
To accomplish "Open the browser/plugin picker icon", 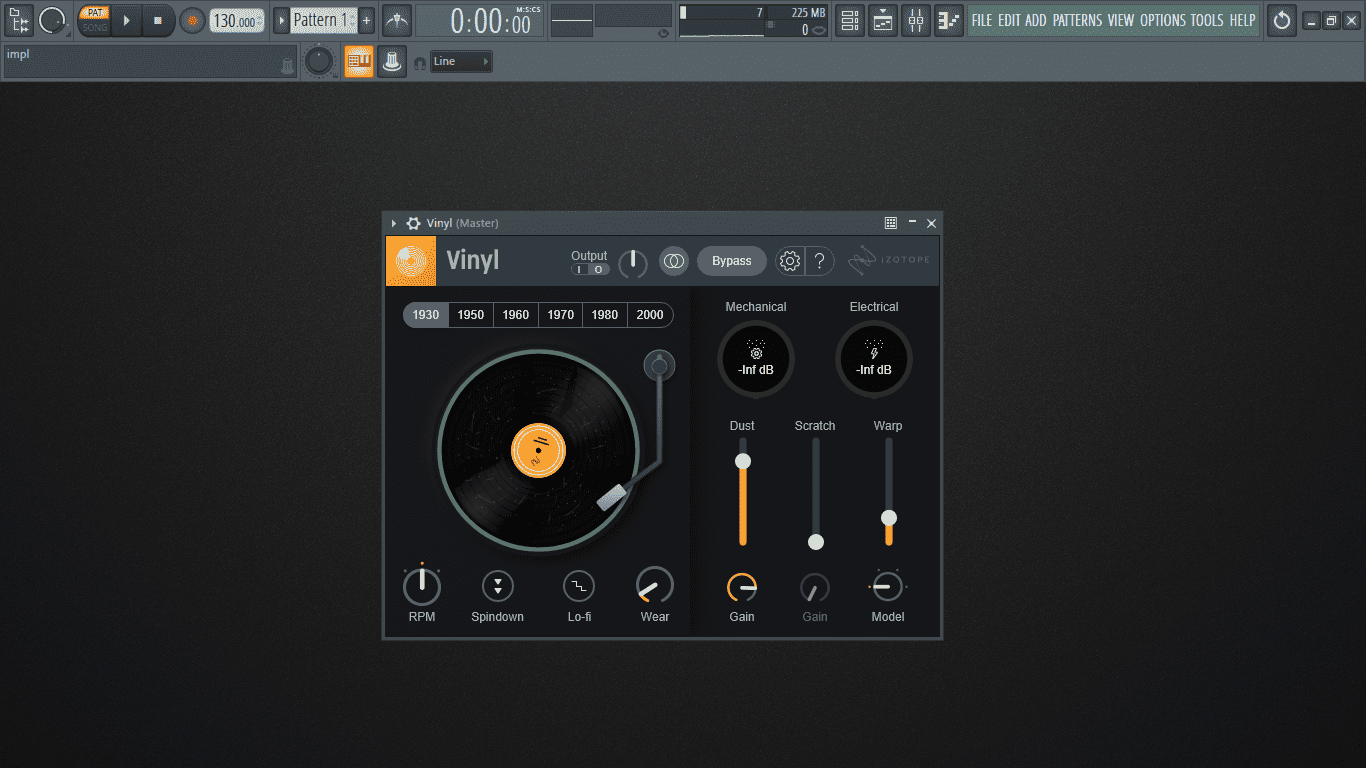I will coord(19,19).
